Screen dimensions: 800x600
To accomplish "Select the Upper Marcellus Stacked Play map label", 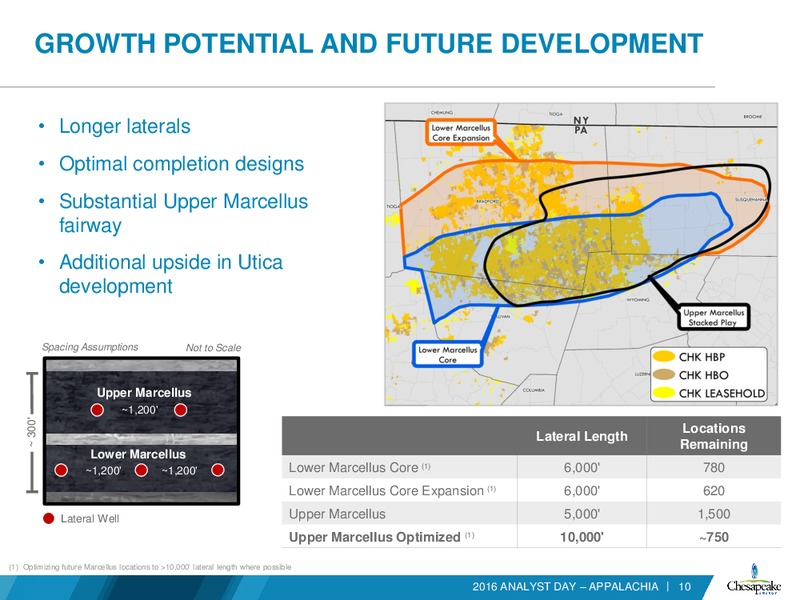I will point(713,317).
